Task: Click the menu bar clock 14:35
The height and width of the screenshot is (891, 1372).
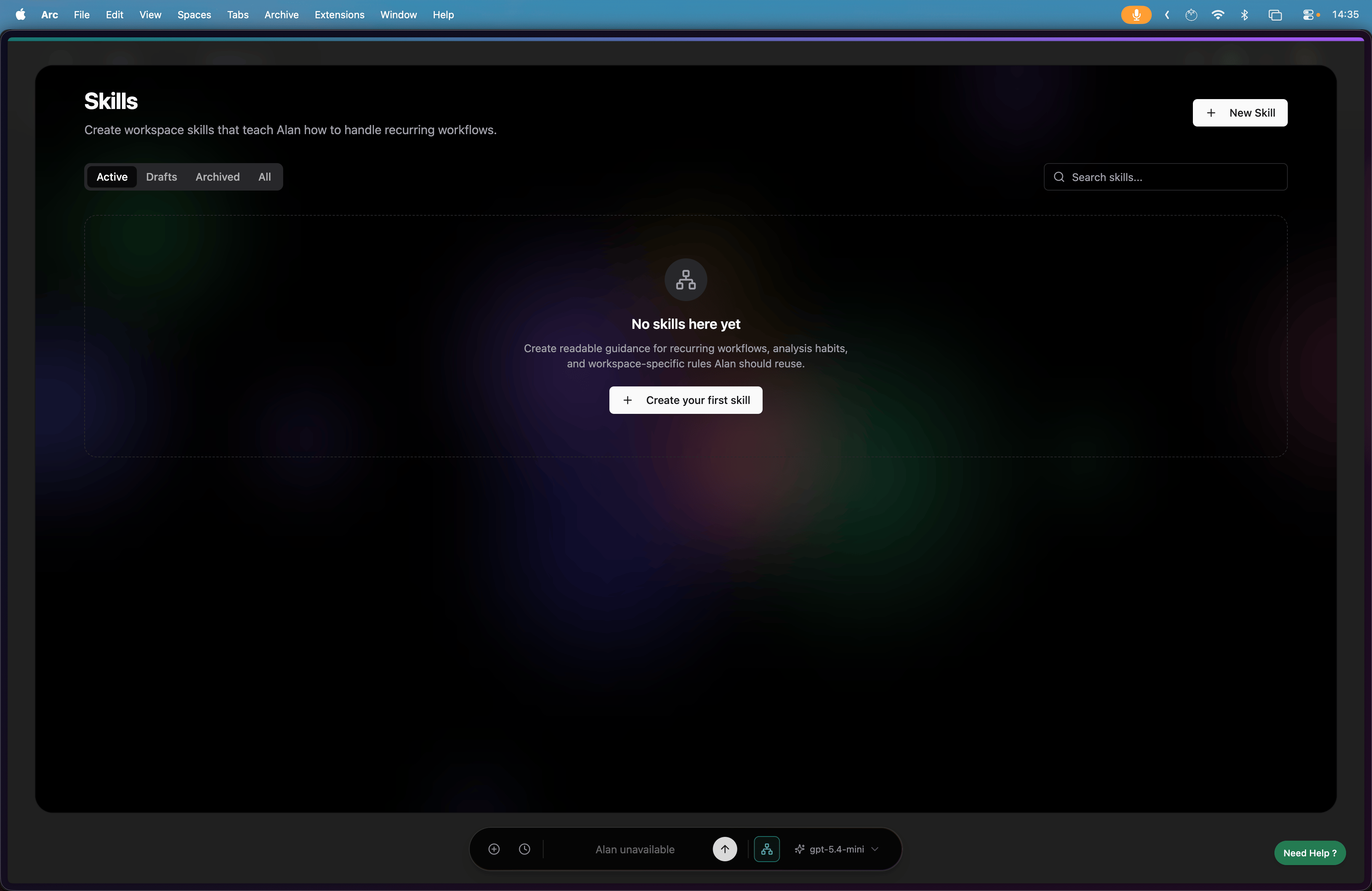Action: coord(1345,14)
